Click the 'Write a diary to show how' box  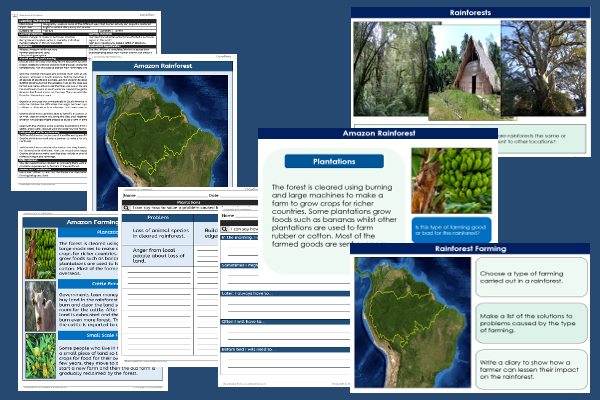[x=531, y=369]
